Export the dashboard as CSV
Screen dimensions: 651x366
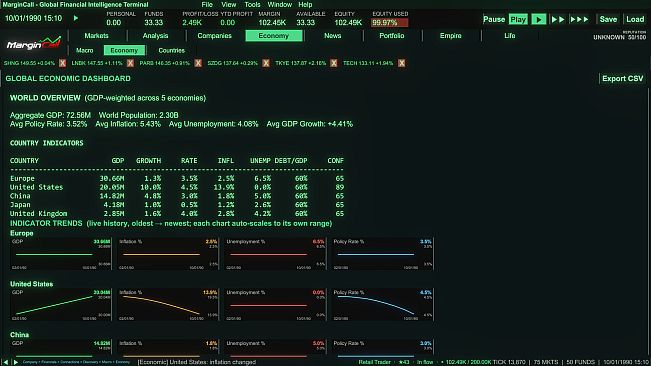point(622,78)
